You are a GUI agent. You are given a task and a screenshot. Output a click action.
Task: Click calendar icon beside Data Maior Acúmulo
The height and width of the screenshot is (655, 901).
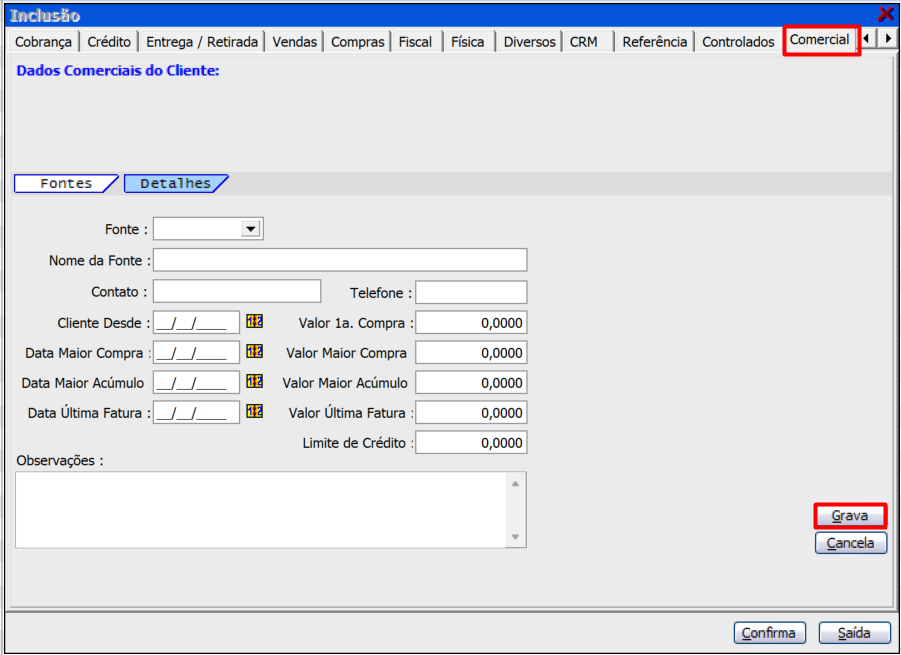(254, 382)
